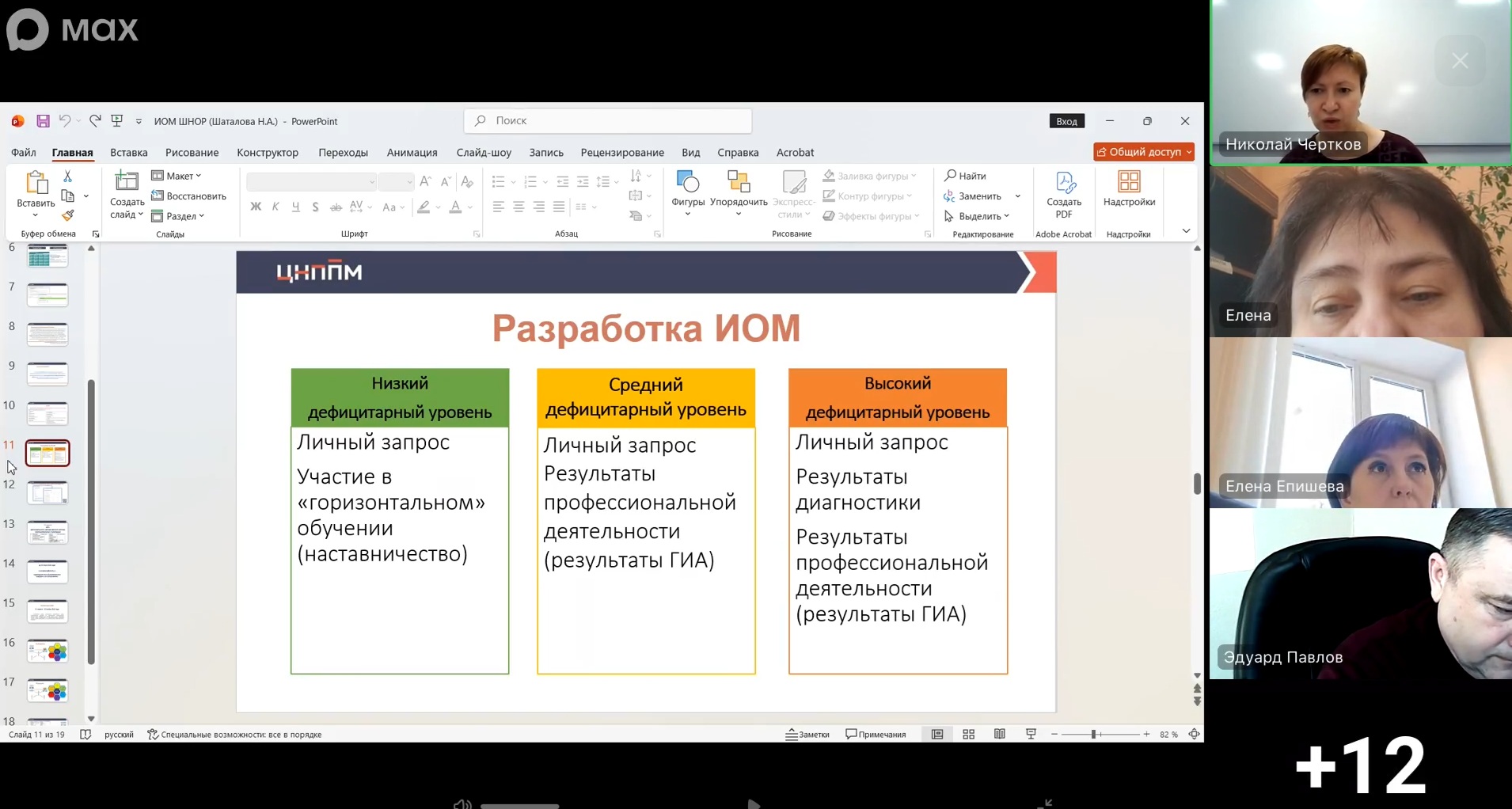Click the Save icon in title bar
This screenshot has width=1512, height=809.
point(44,121)
